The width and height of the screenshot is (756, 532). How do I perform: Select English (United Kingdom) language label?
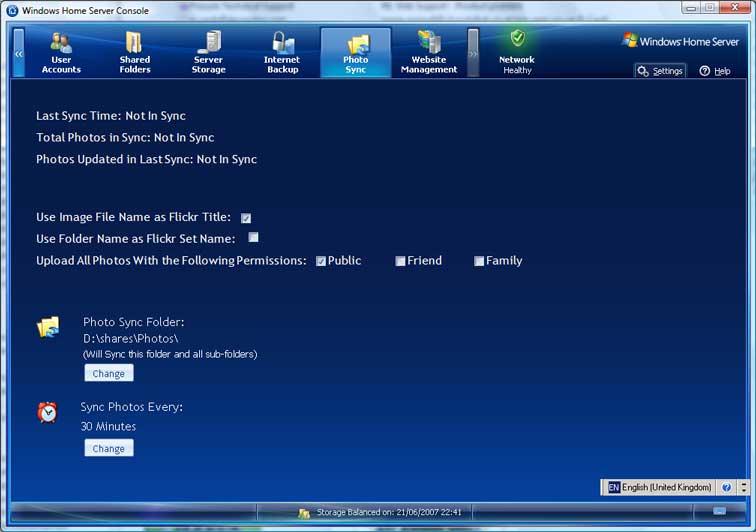coord(666,488)
